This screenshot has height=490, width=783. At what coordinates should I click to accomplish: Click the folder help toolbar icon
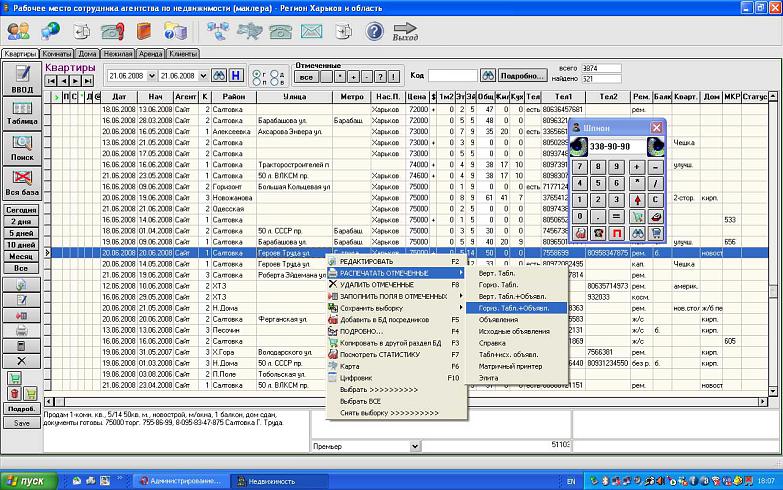[175, 31]
